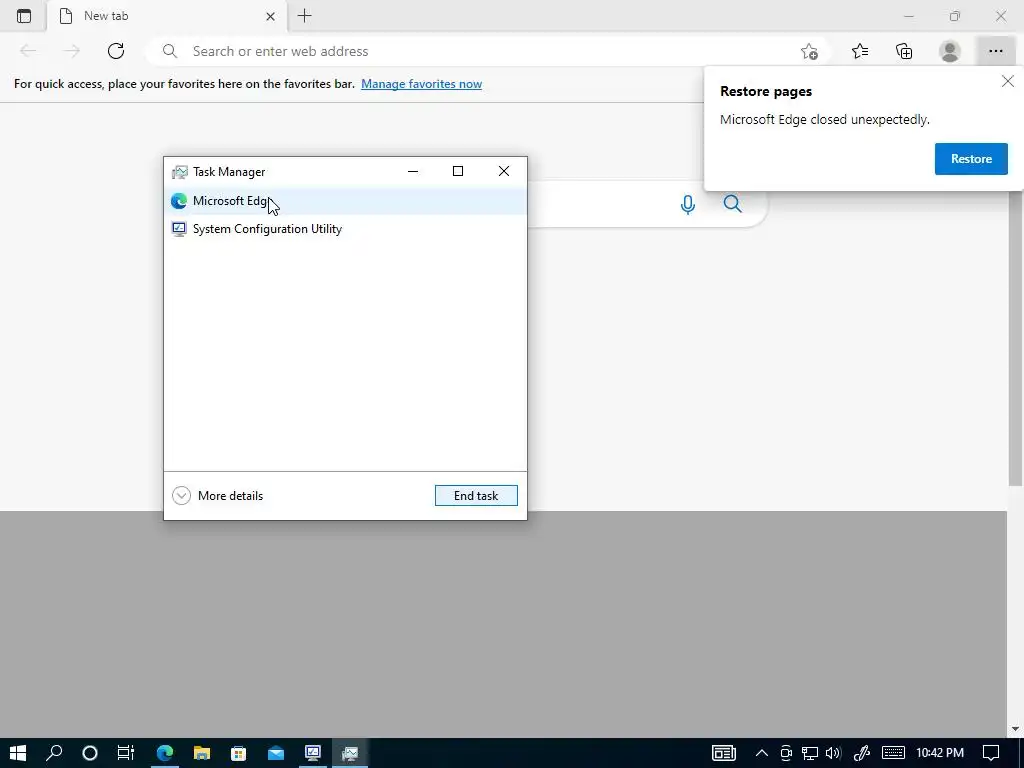Switch to Task Manager taskbar icon

coord(350,753)
